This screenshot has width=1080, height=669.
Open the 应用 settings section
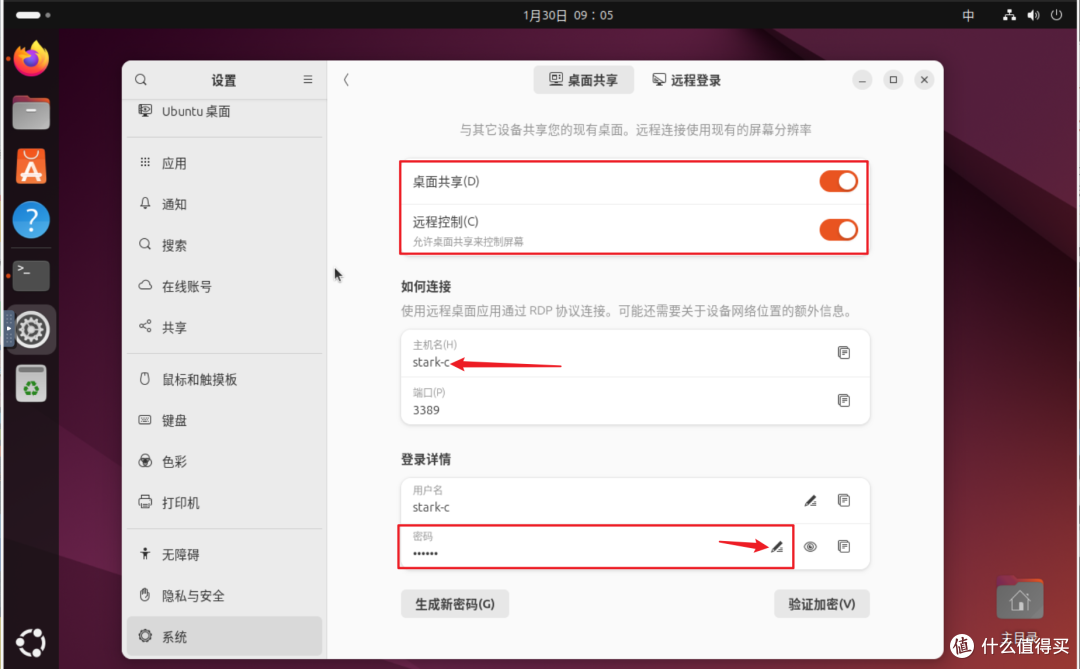(x=225, y=163)
